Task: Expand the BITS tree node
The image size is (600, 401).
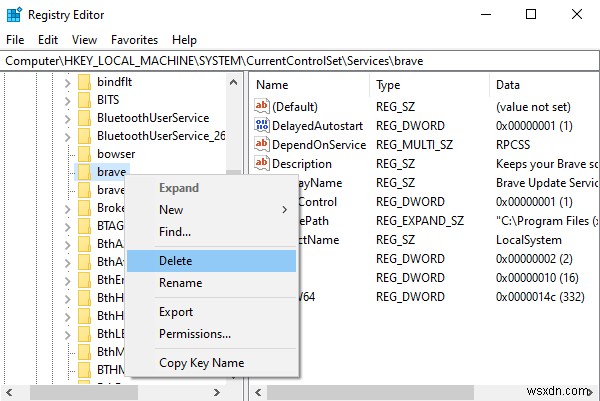Action: point(67,101)
